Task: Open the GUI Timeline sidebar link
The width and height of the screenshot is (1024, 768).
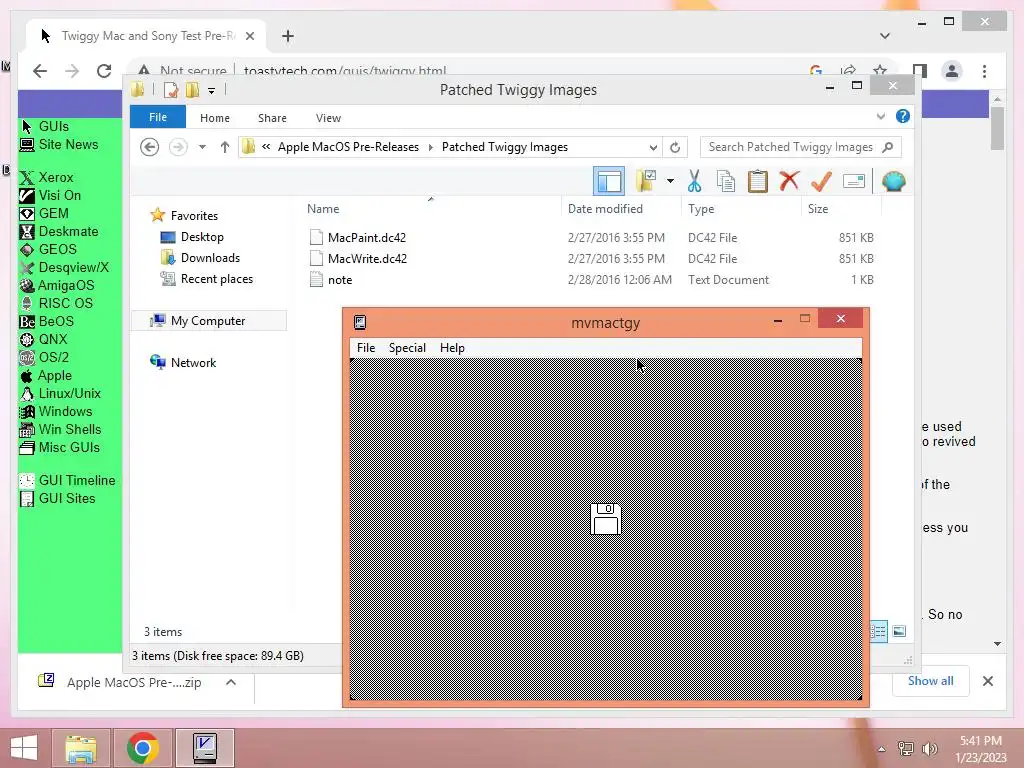Action: point(76,480)
